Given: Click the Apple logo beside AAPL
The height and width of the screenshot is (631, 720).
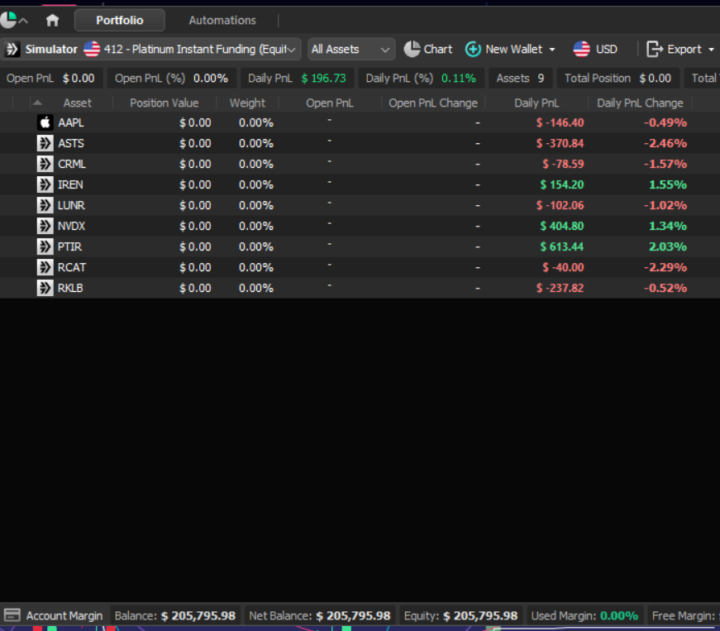Looking at the screenshot, I should (45, 123).
